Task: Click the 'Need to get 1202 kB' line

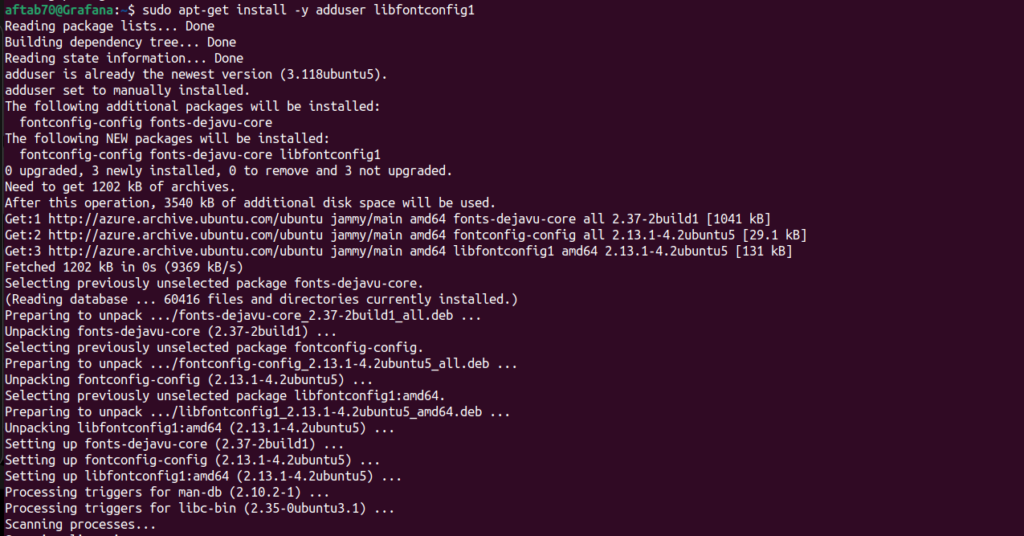Action: click(x=120, y=187)
